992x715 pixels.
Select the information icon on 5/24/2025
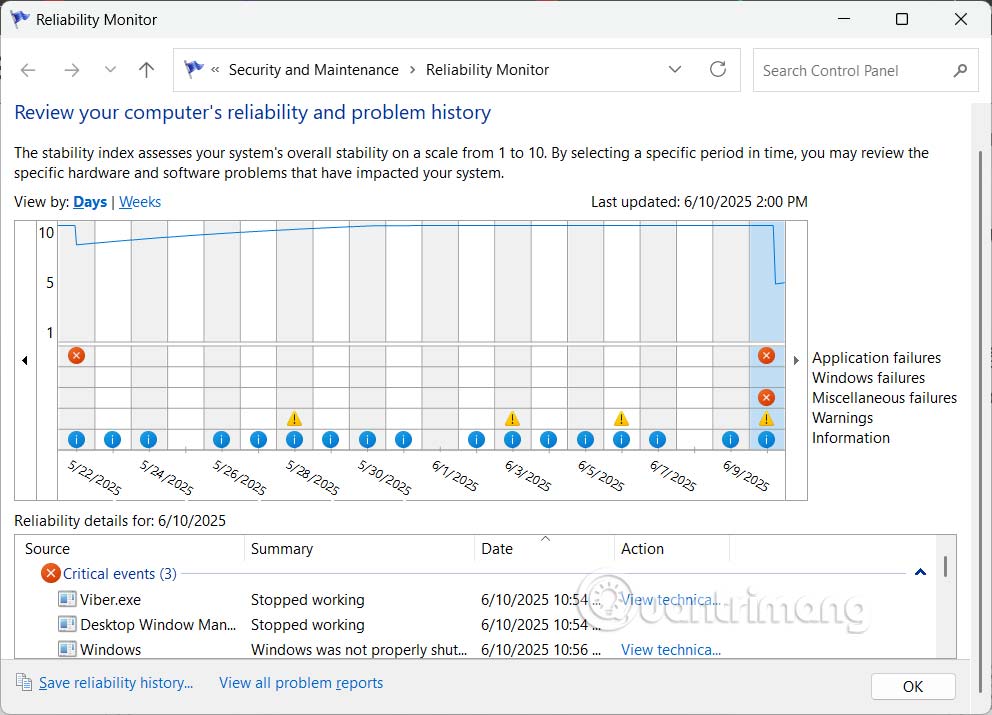point(148,439)
